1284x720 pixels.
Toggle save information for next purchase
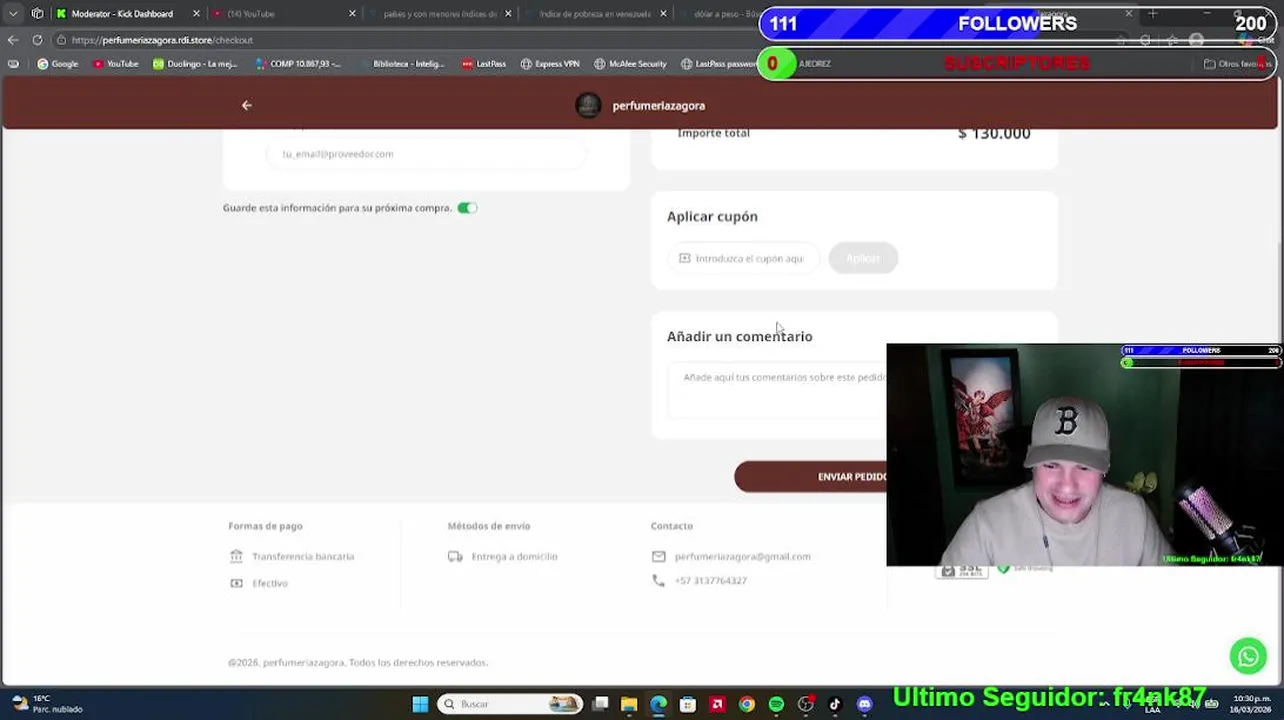[467, 208]
